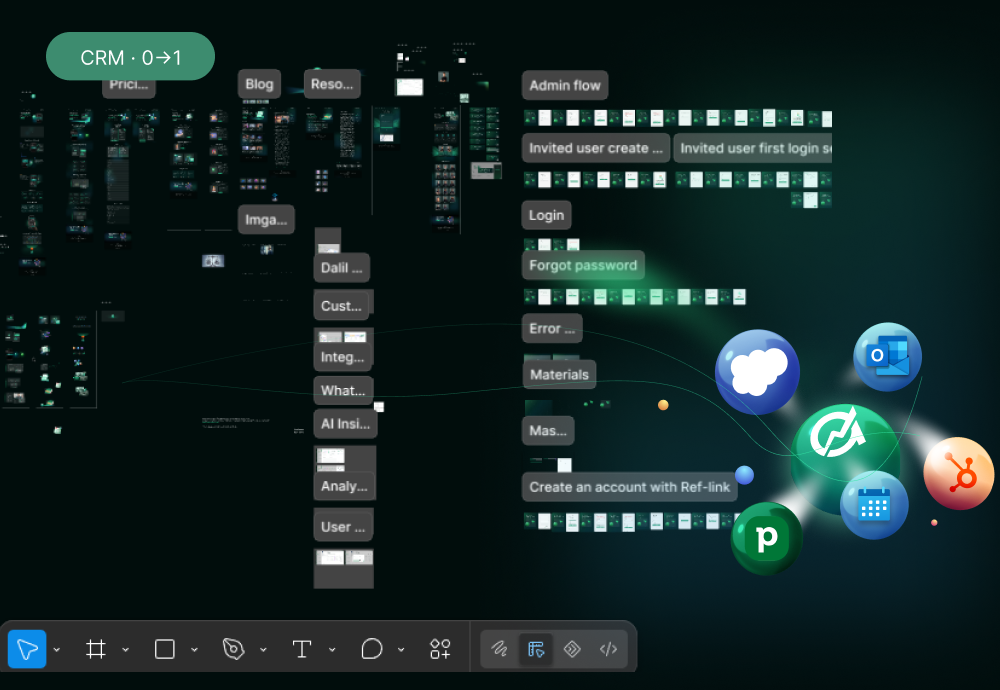
Task: Expand the Rectangle shape options chevron
Action: point(195,650)
